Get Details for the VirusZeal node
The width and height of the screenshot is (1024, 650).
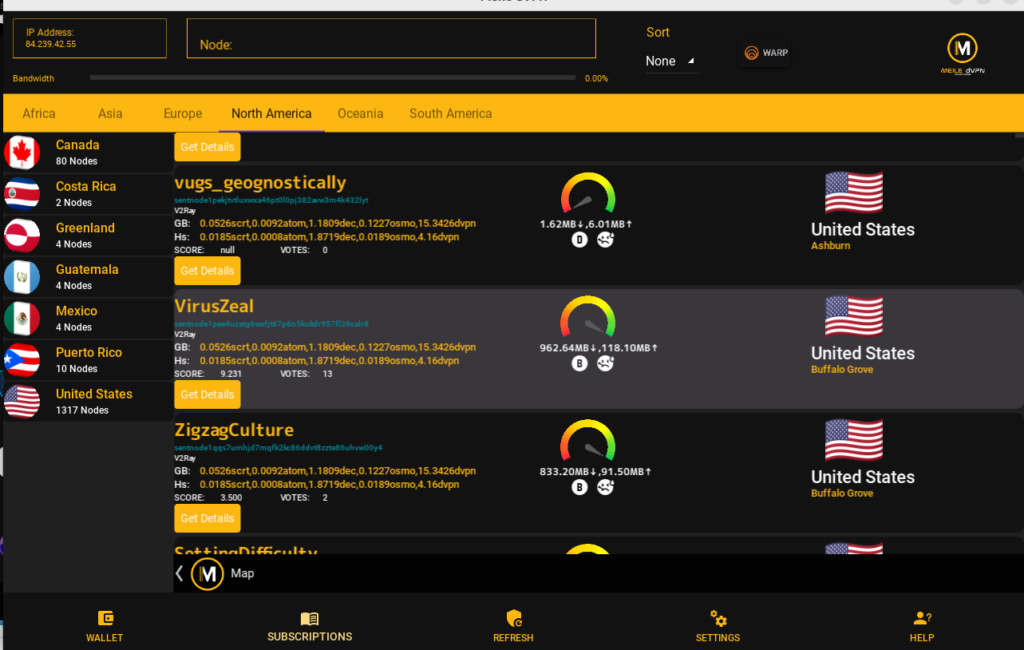tap(207, 395)
